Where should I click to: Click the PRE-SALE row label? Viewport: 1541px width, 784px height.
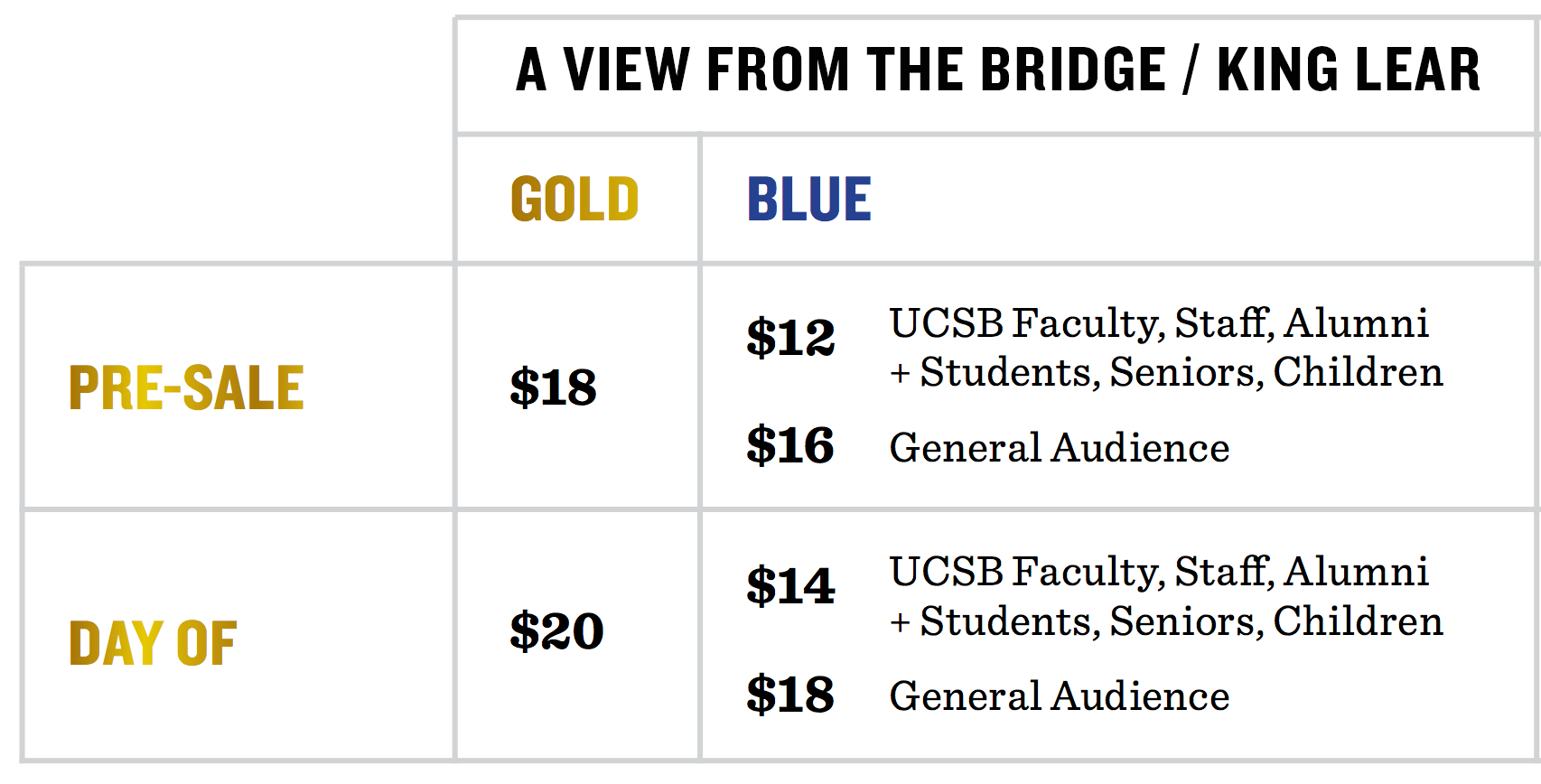coord(186,388)
